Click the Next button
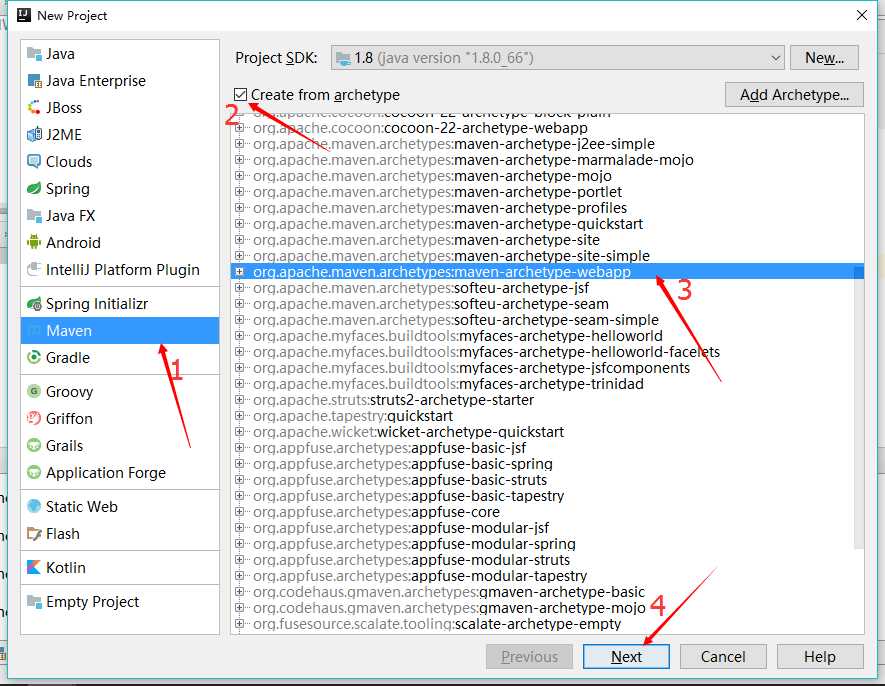Viewport: 885px width, 686px height. click(626, 657)
